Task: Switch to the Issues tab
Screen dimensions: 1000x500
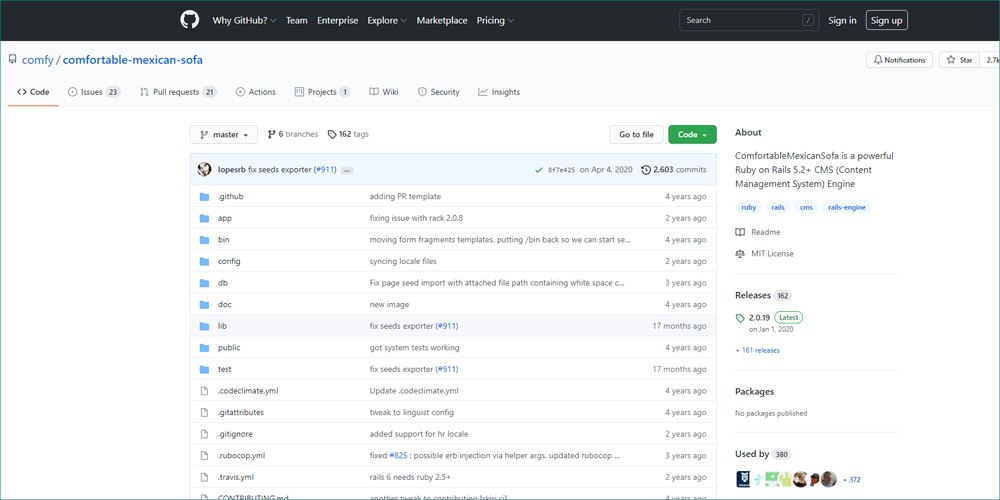Action: [94, 92]
